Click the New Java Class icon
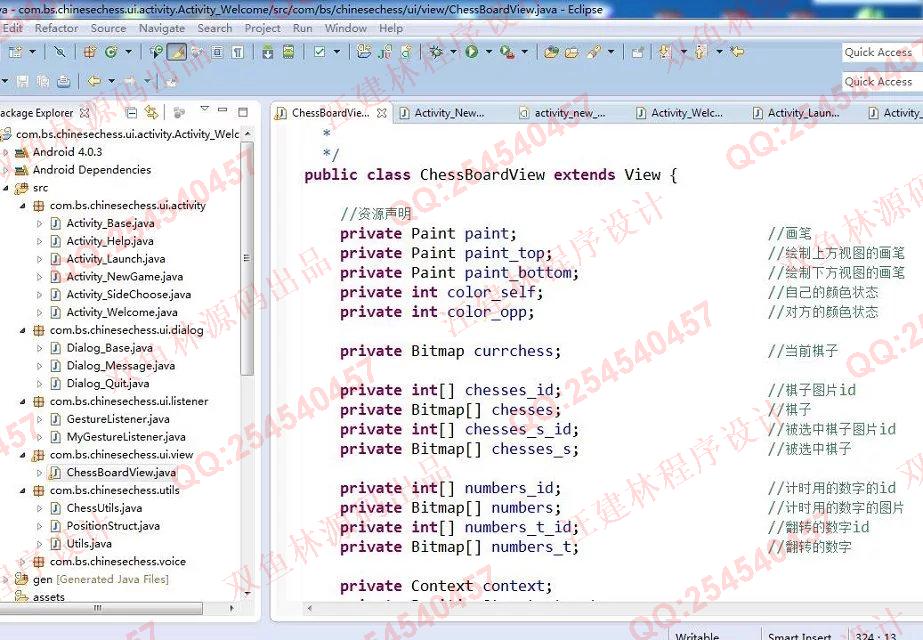The height and width of the screenshot is (640, 923). tap(111, 52)
